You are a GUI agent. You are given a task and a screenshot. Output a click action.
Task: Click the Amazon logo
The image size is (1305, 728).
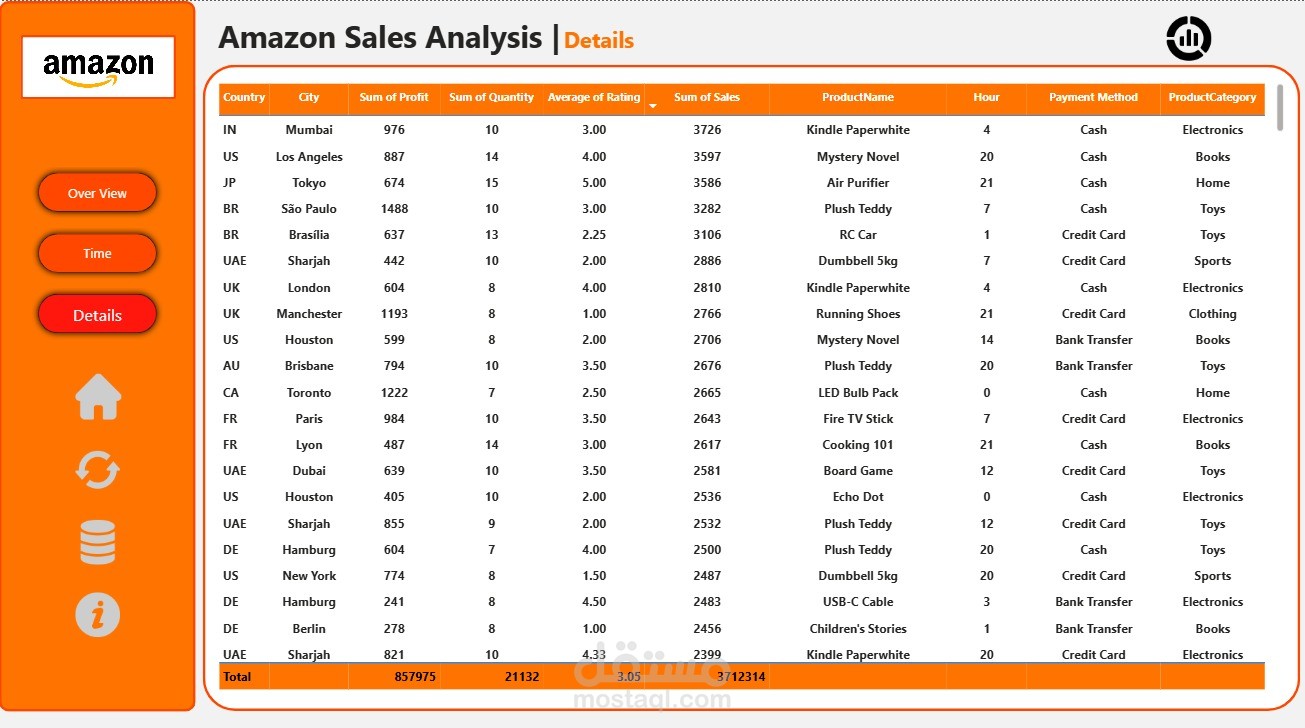(98, 67)
